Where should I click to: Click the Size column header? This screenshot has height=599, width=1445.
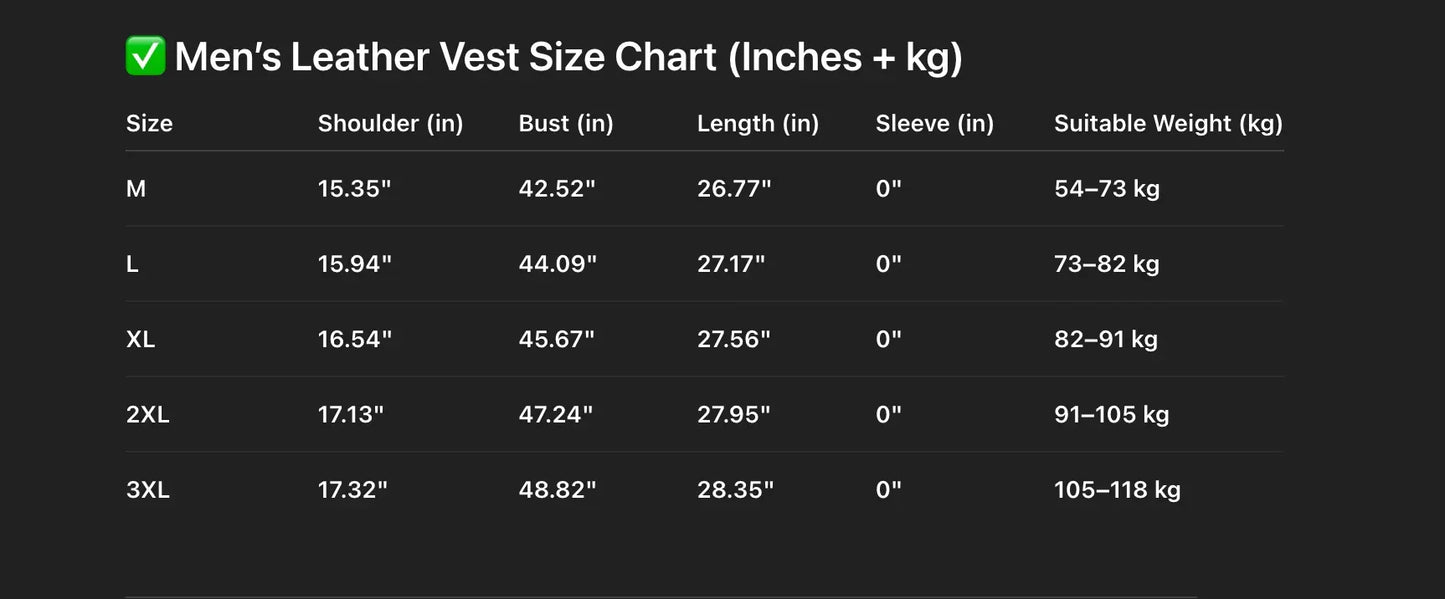click(149, 123)
